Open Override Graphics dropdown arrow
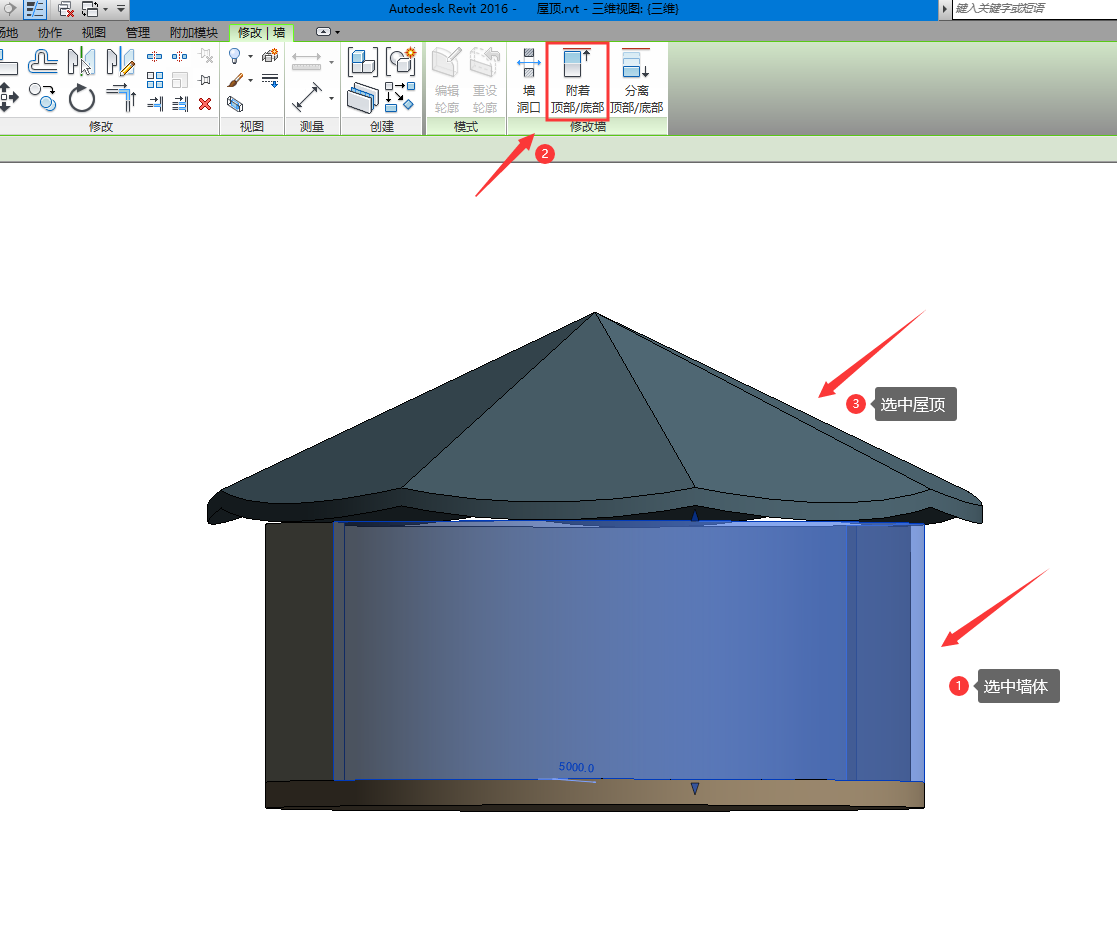 click(x=250, y=80)
